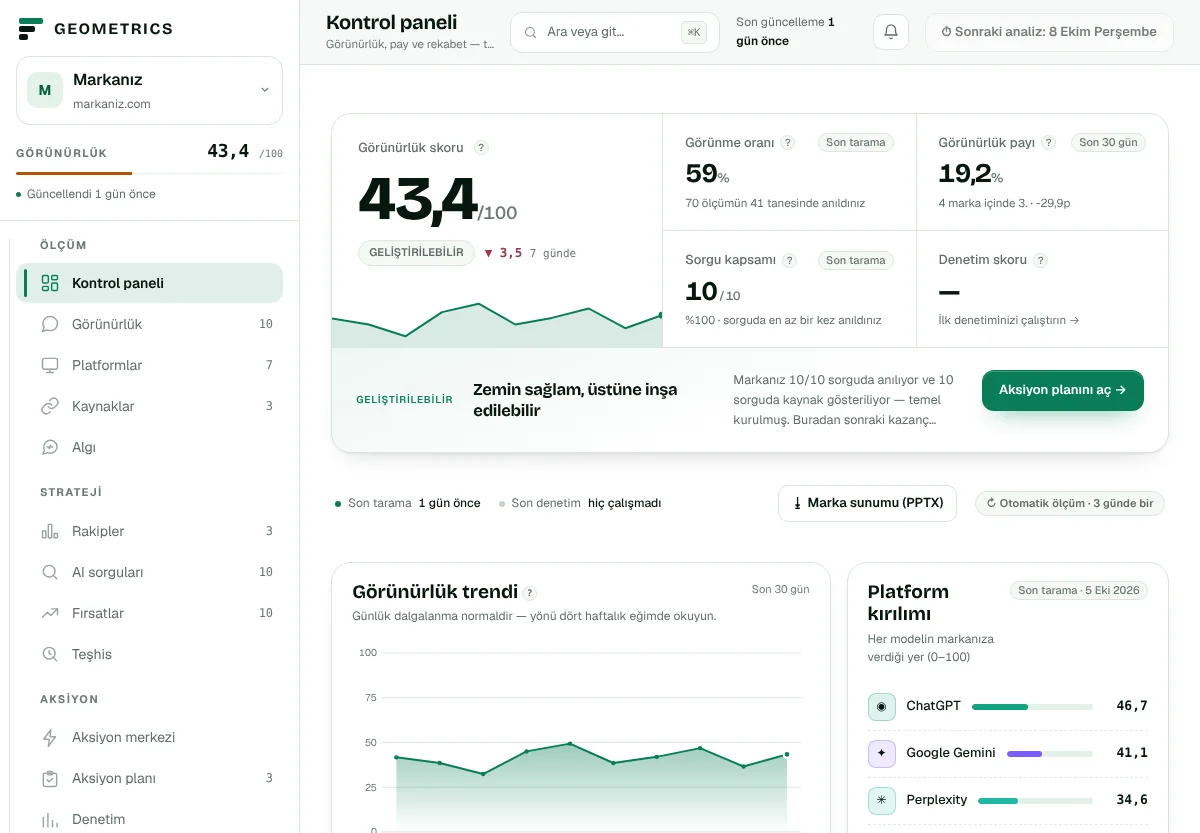The width and height of the screenshot is (1200, 833).
Task: Click the Fırsatlar trend arrow icon
Action: tap(50, 613)
